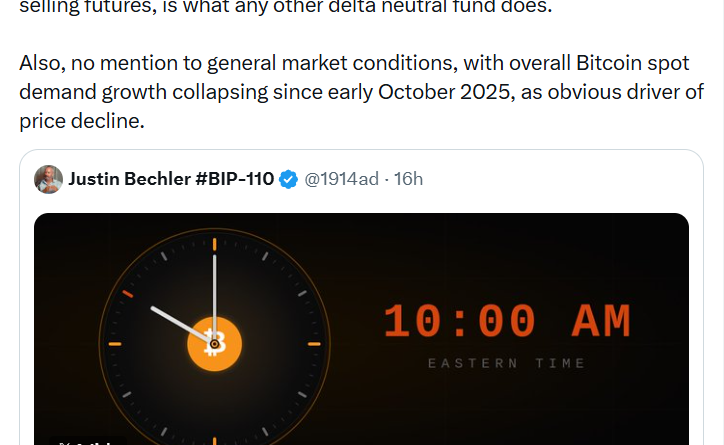724x445 pixels.
Task: Click the blue verified badge
Action: (288, 180)
